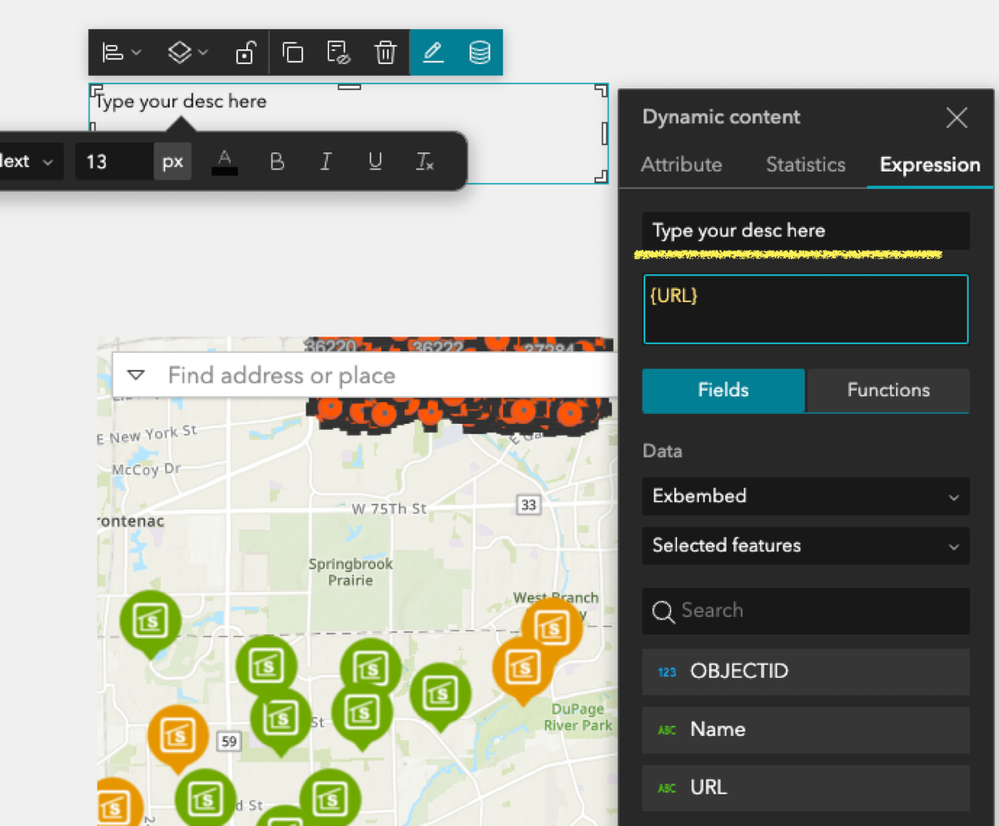Clear text formatting icon
The image size is (999, 826).
click(x=424, y=162)
